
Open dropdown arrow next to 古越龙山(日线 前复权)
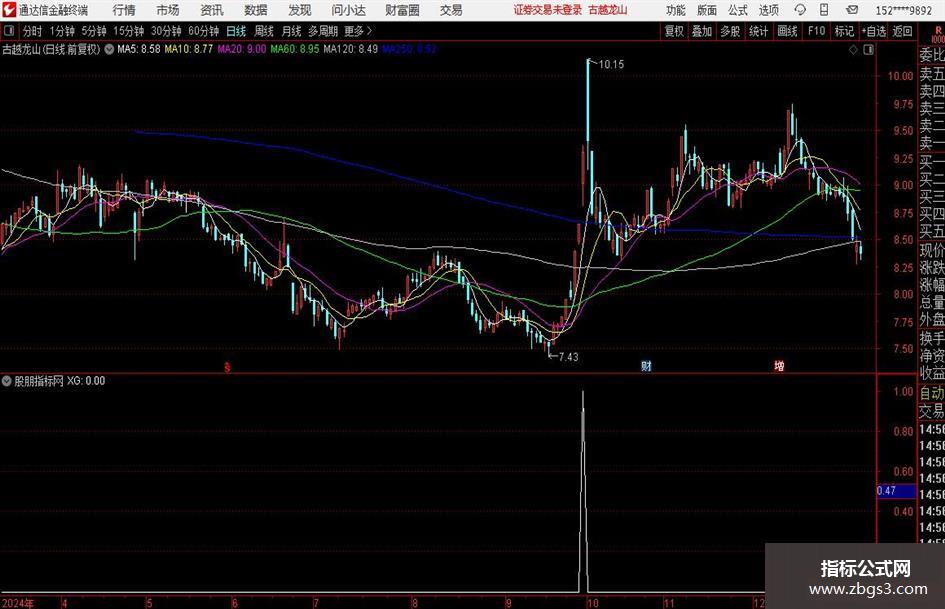point(109,49)
